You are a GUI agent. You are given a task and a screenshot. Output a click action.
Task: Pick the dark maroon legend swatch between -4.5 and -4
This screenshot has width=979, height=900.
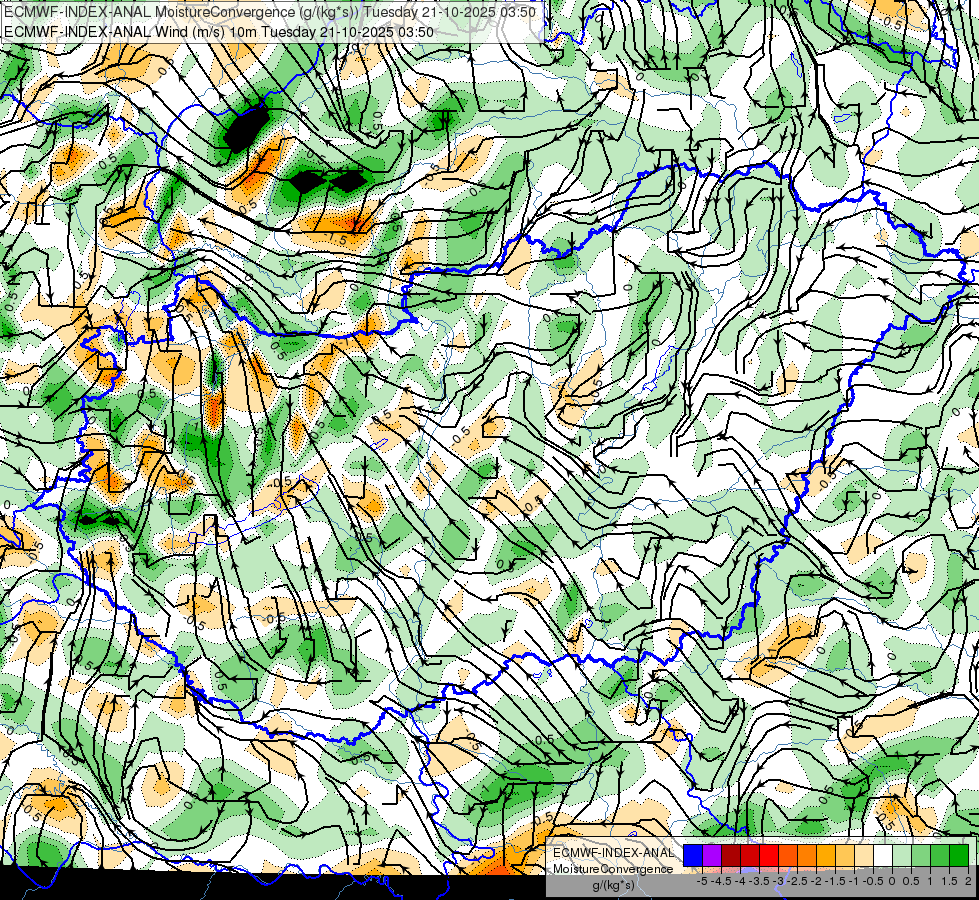[731, 856]
